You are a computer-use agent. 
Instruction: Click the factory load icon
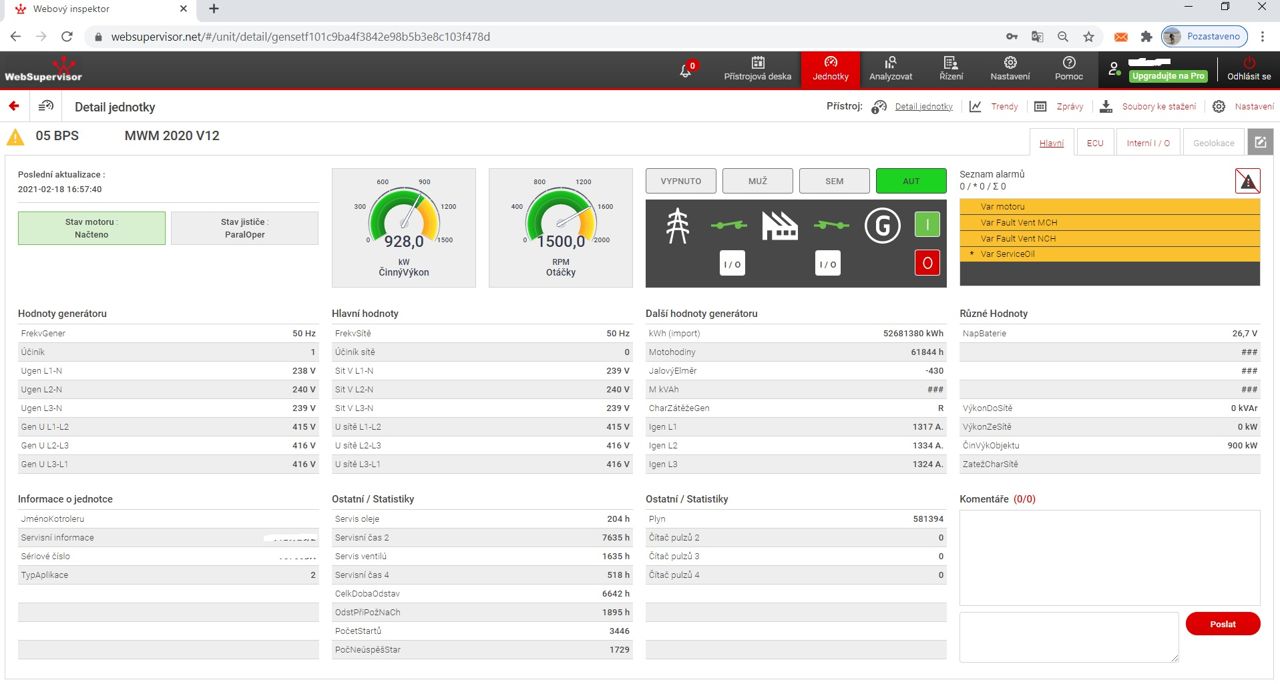tap(780, 226)
